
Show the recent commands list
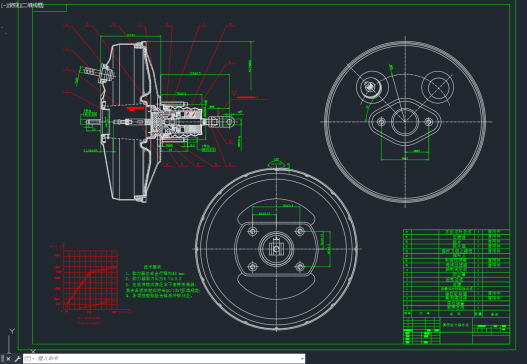[x=30, y=359]
